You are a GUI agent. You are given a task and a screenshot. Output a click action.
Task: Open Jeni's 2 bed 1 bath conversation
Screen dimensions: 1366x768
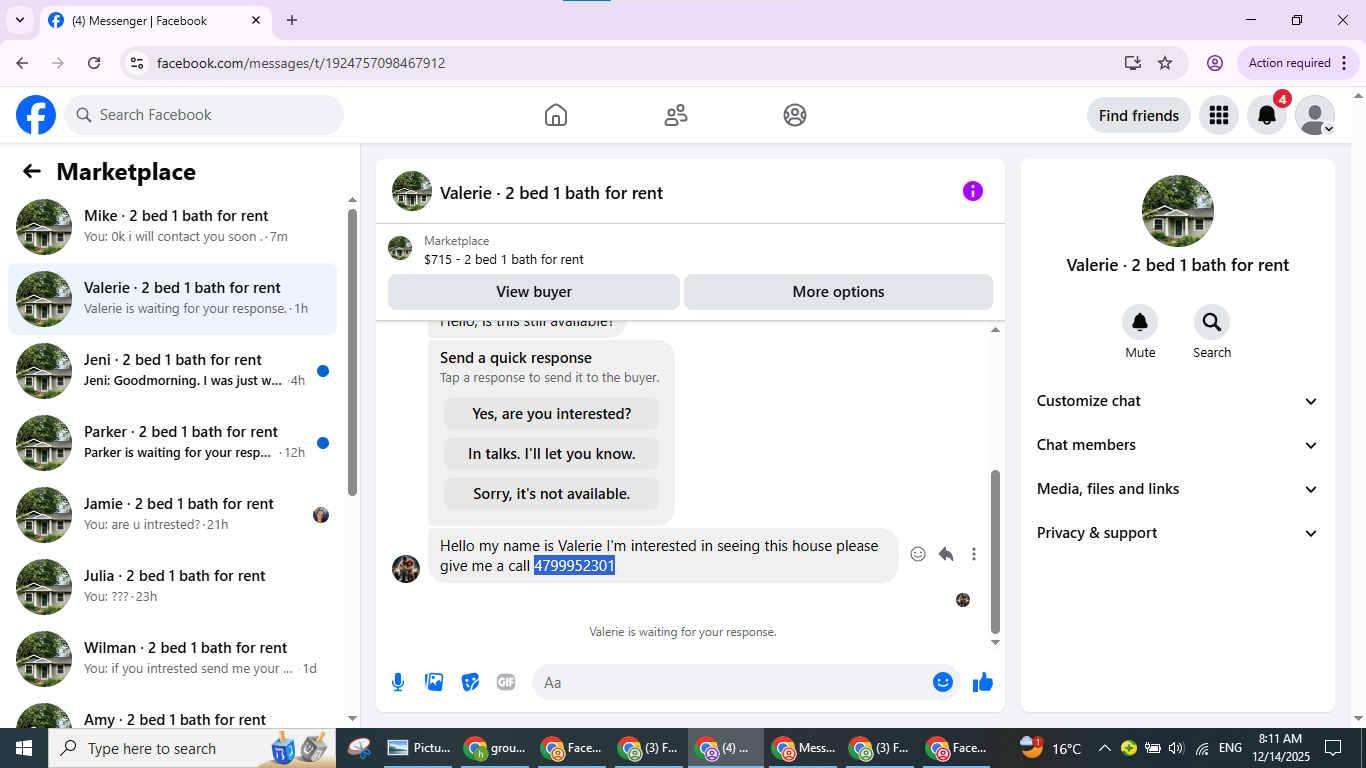[x=172, y=371]
